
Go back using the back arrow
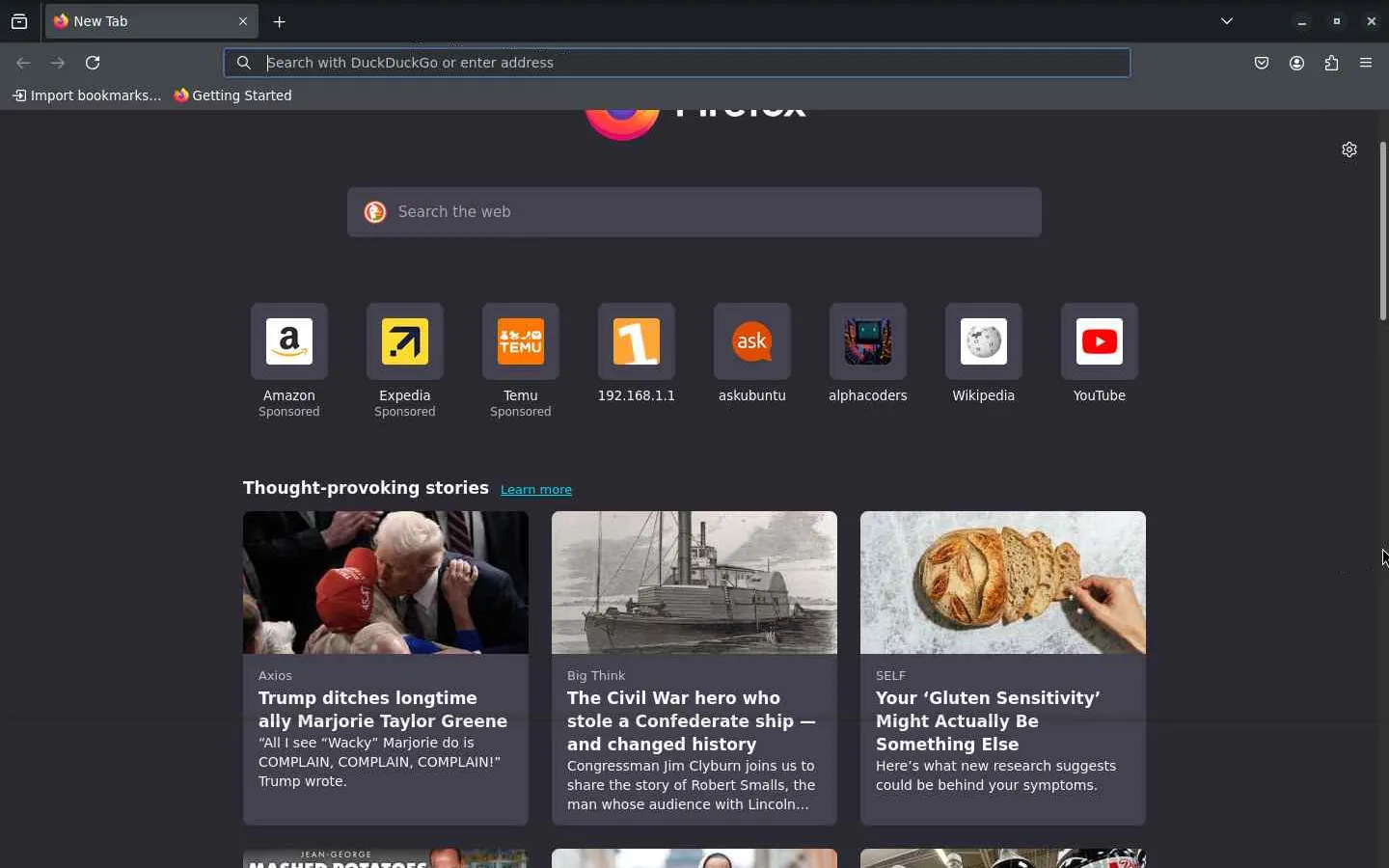(x=23, y=63)
